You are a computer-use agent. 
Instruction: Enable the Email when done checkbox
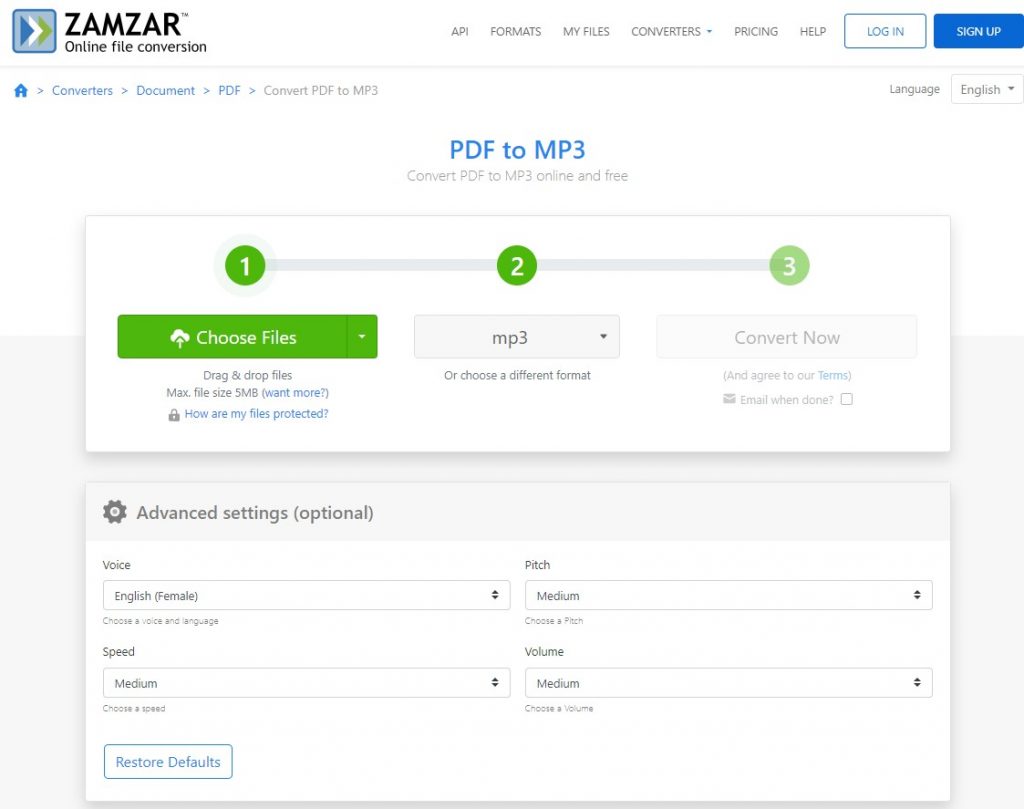(847, 399)
